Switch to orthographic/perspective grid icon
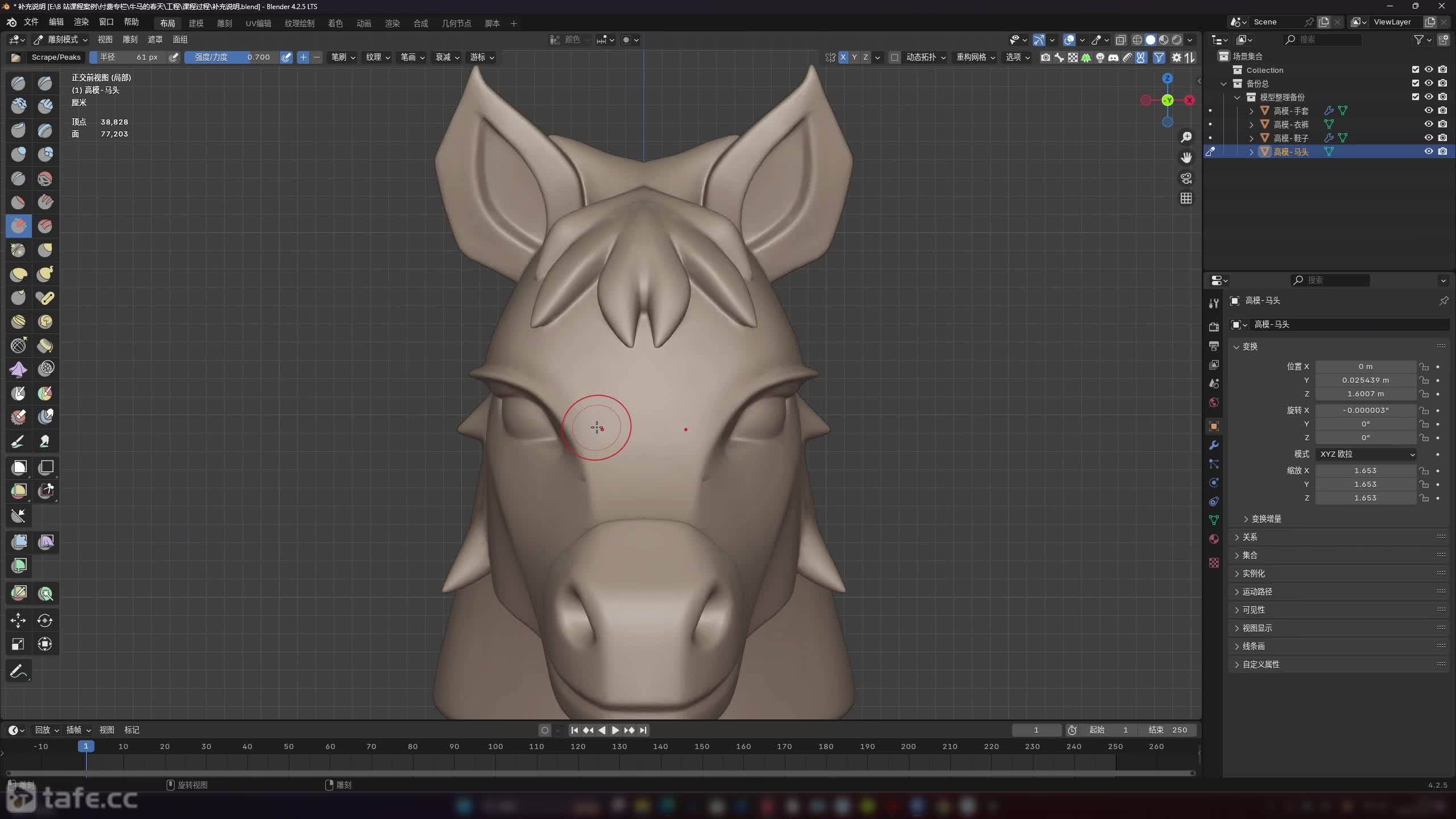 (x=1186, y=198)
